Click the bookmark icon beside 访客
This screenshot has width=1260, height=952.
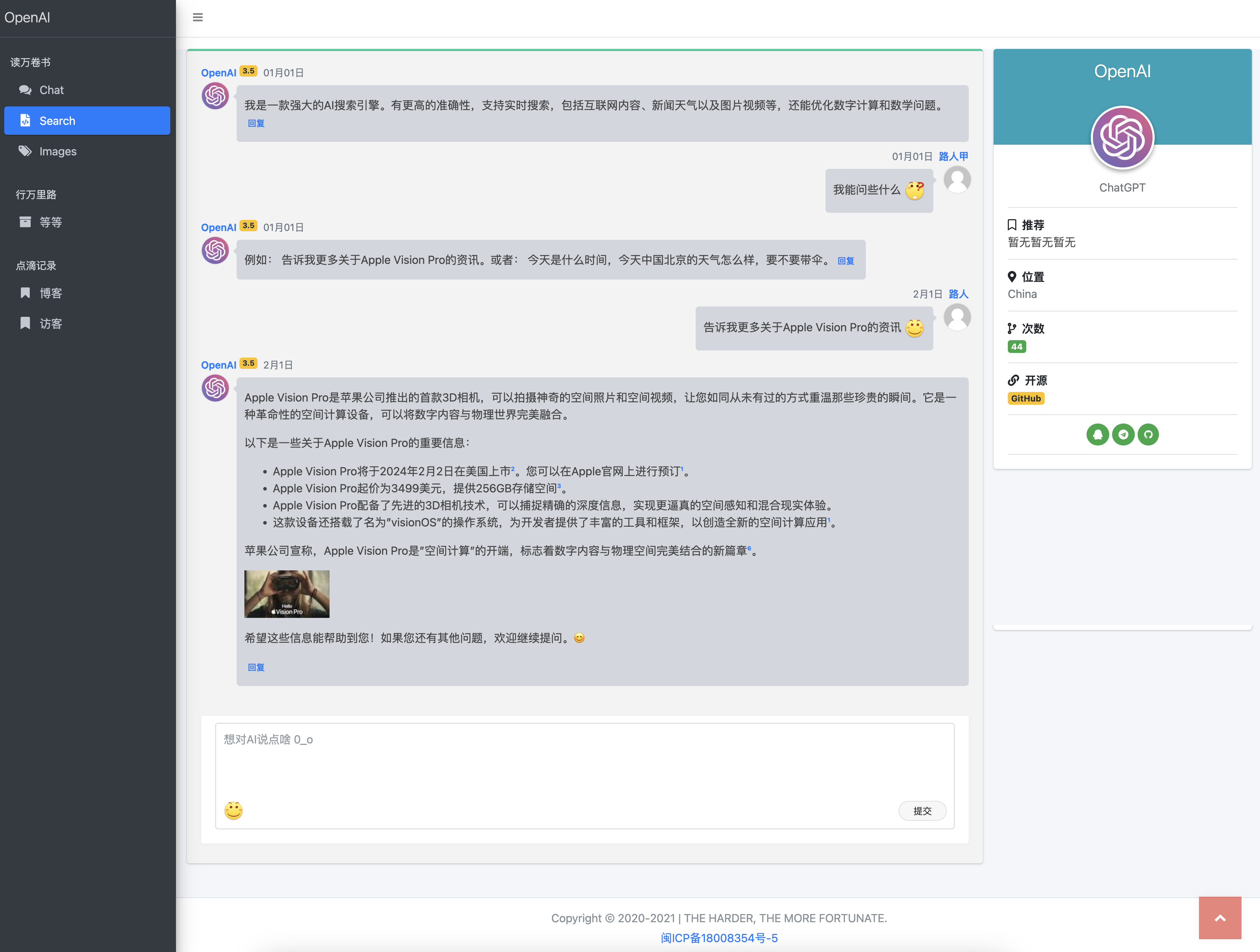point(25,323)
